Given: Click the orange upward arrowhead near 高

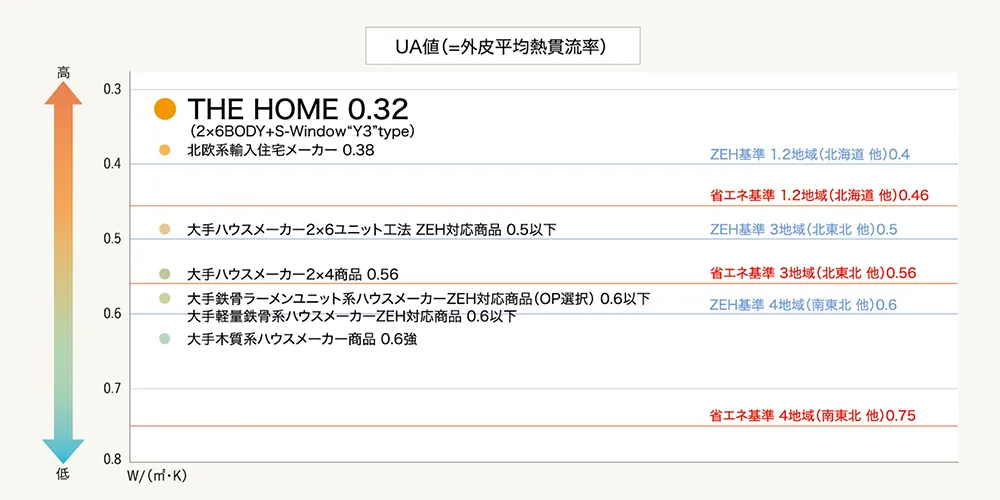Looking at the screenshot, I should point(62,92).
